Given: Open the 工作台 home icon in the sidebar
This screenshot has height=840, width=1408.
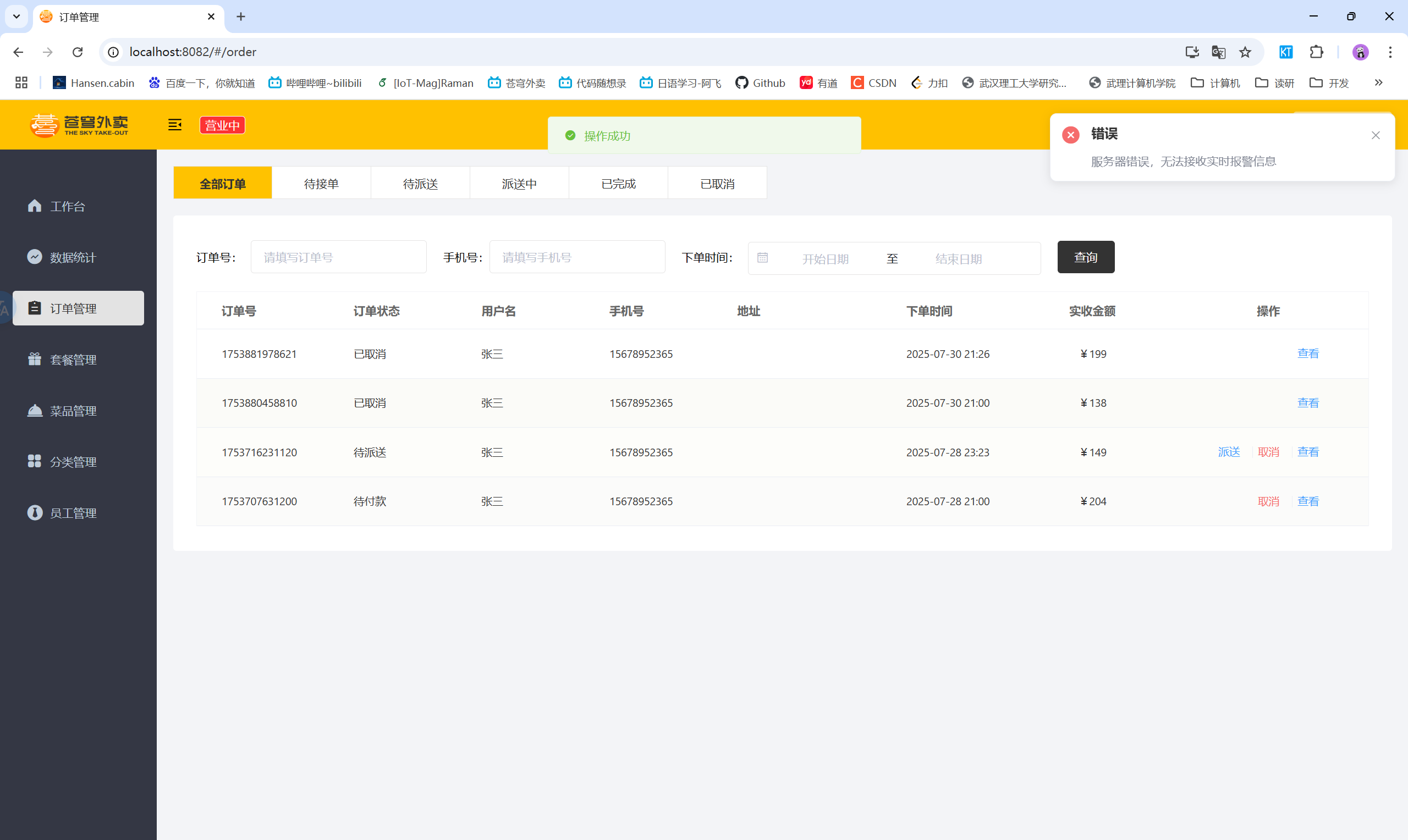Looking at the screenshot, I should pyautogui.click(x=35, y=206).
